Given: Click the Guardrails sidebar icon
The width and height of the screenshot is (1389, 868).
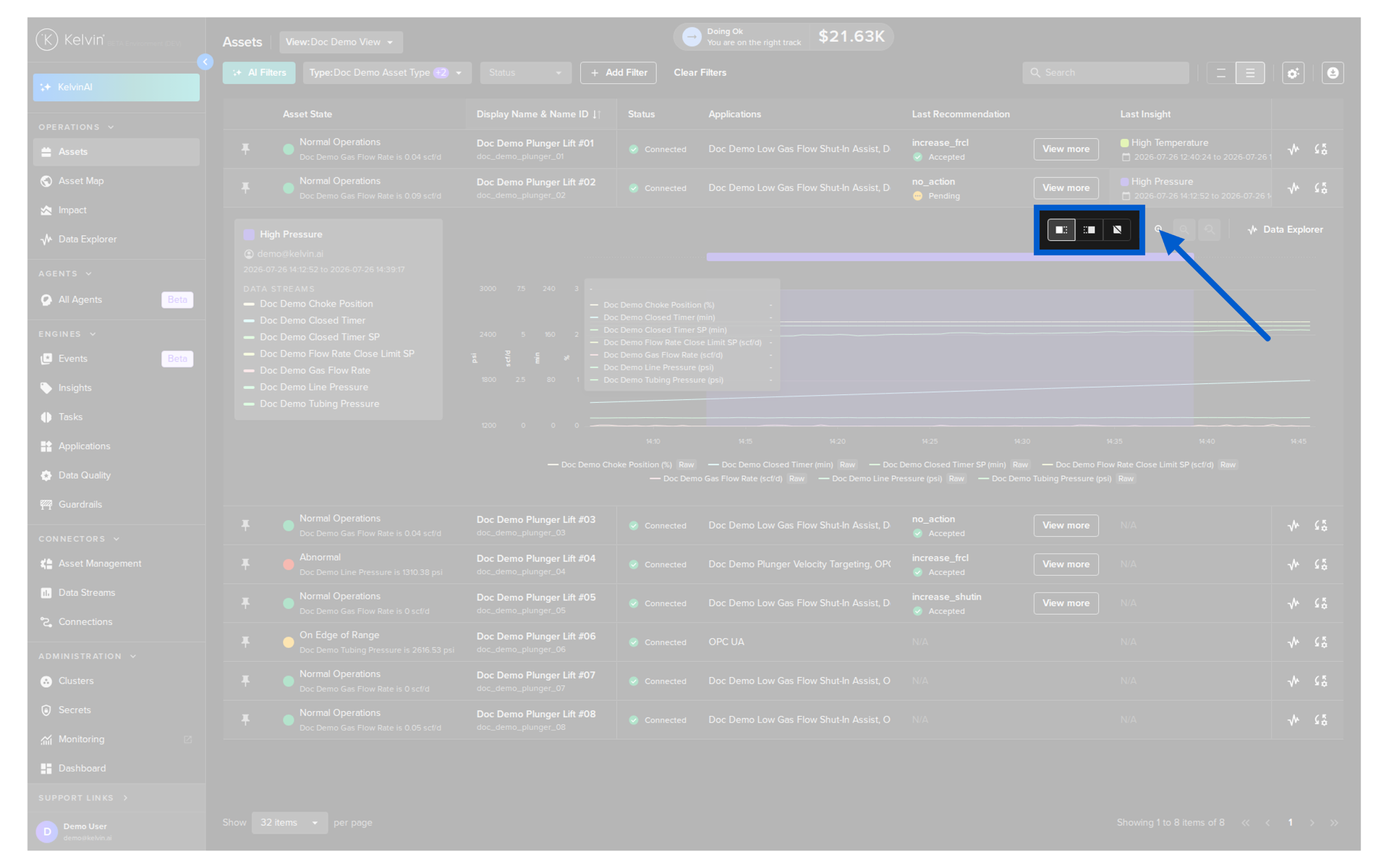Looking at the screenshot, I should point(46,504).
